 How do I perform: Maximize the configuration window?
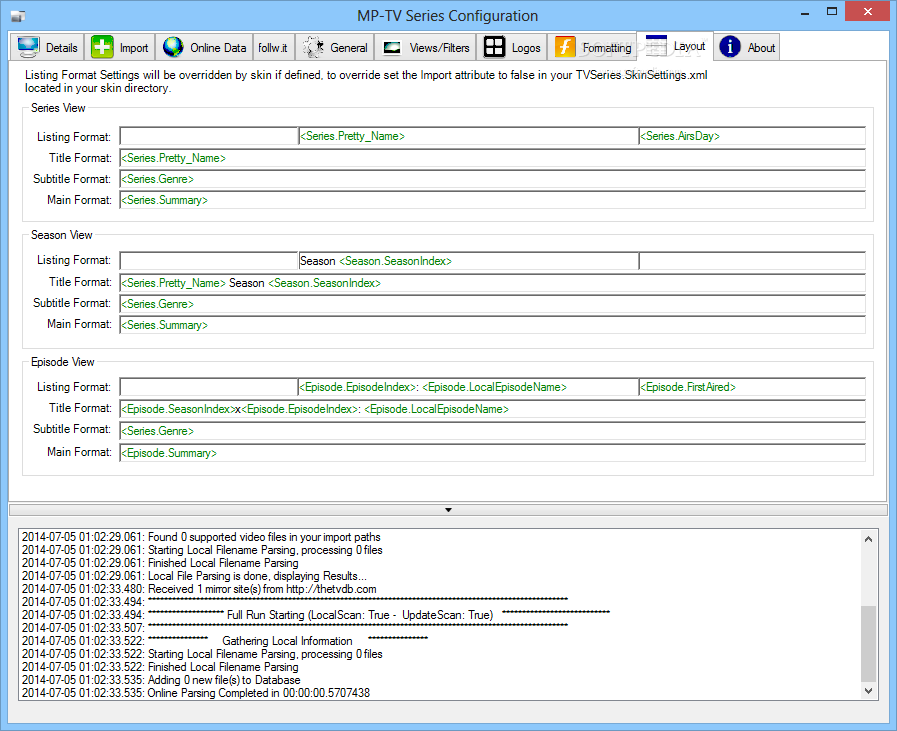click(x=832, y=12)
